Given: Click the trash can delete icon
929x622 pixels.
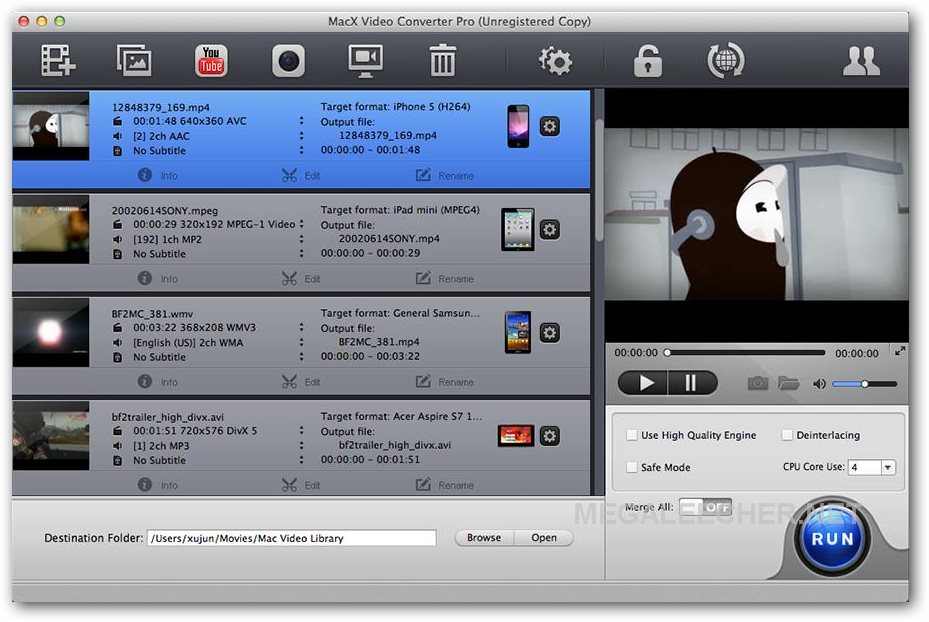Looking at the screenshot, I should (443, 60).
